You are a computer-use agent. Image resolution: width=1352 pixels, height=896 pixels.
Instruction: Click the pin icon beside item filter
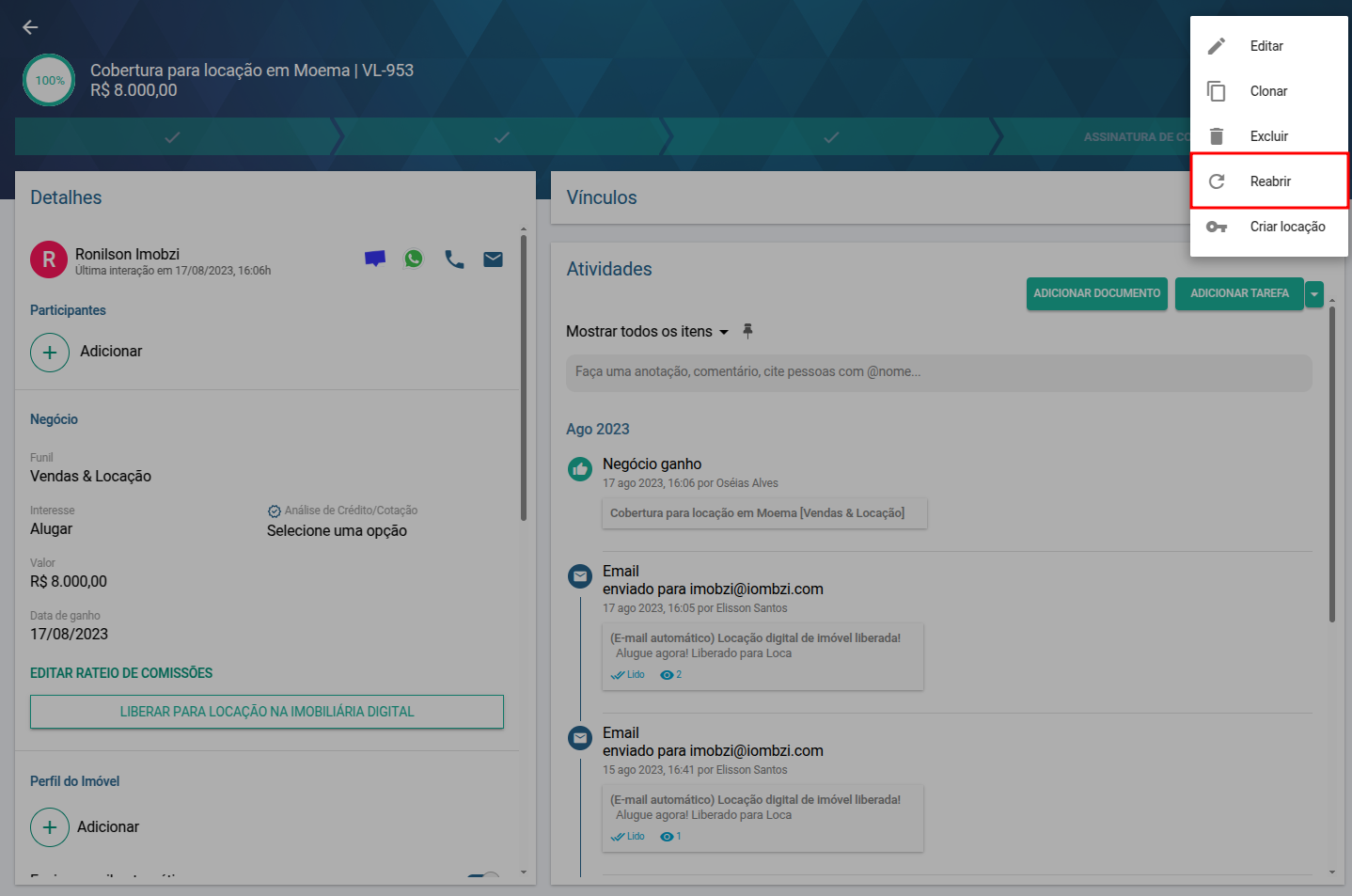[747, 331]
